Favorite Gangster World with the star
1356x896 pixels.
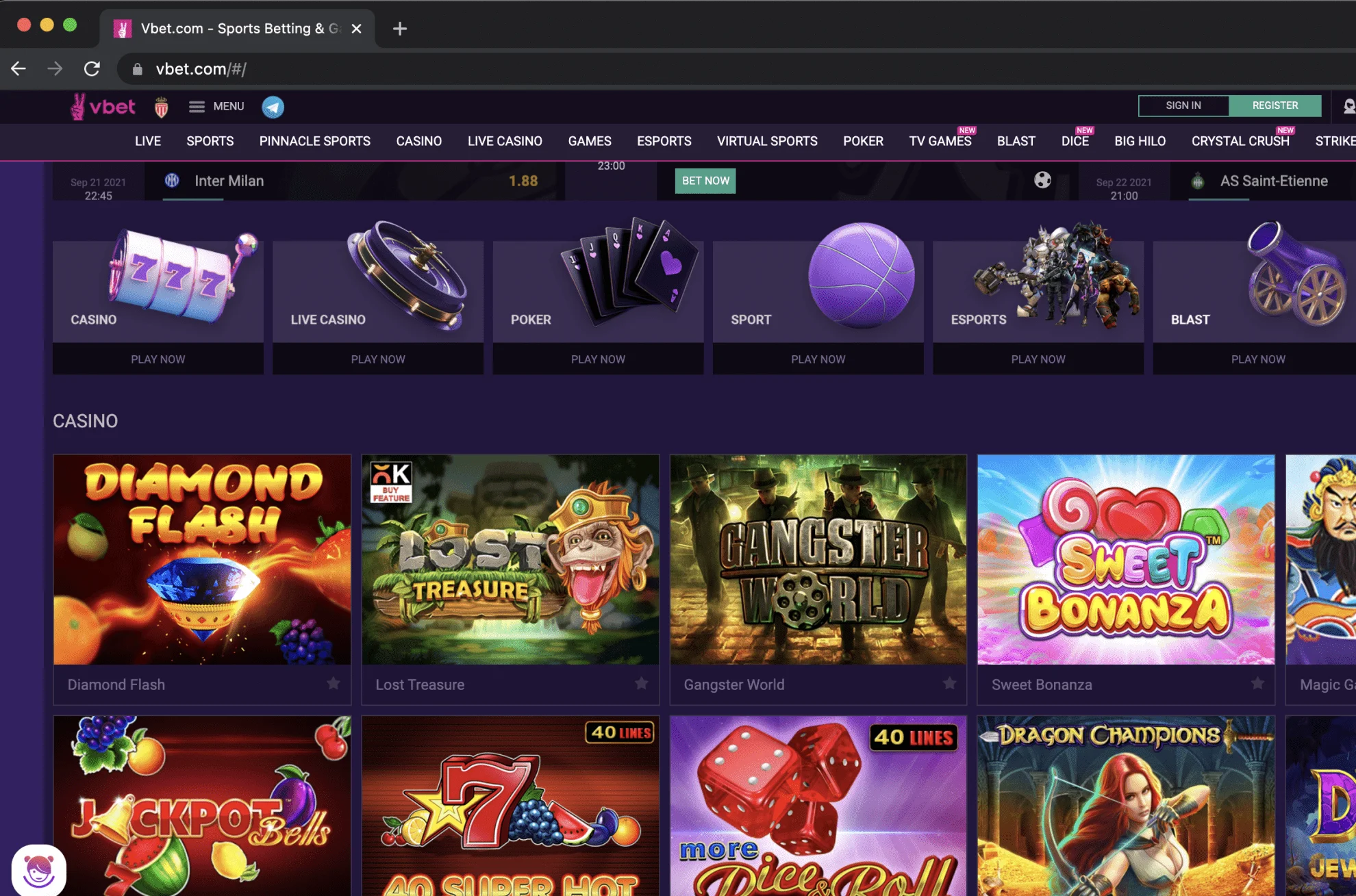(x=950, y=683)
